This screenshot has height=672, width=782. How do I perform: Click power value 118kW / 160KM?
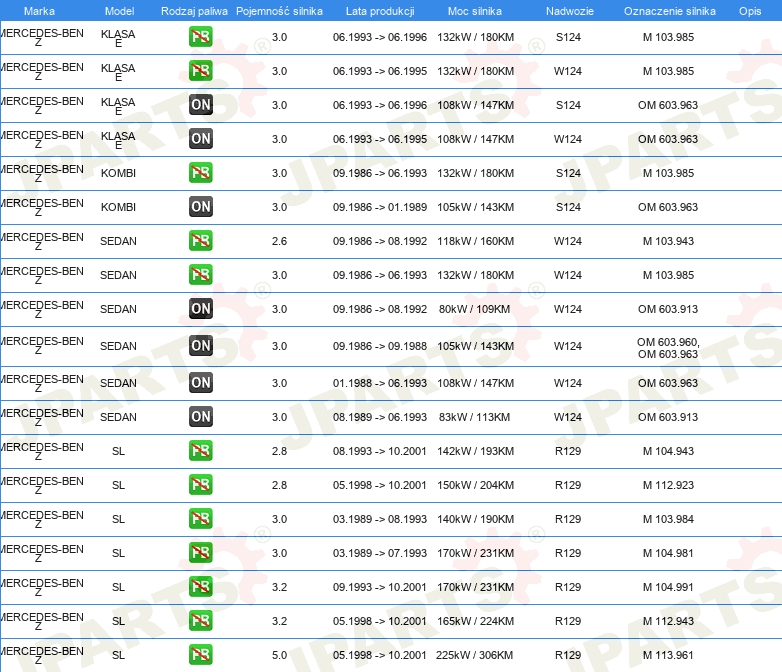point(475,241)
